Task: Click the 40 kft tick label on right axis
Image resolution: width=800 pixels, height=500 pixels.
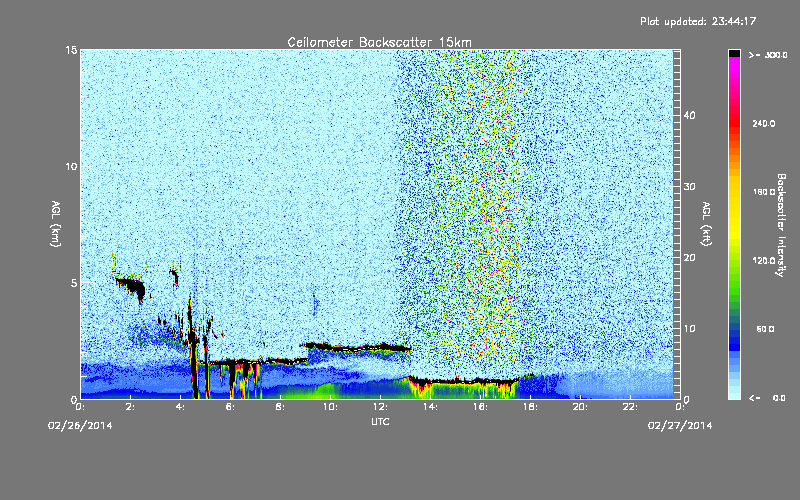Action: 689,115
